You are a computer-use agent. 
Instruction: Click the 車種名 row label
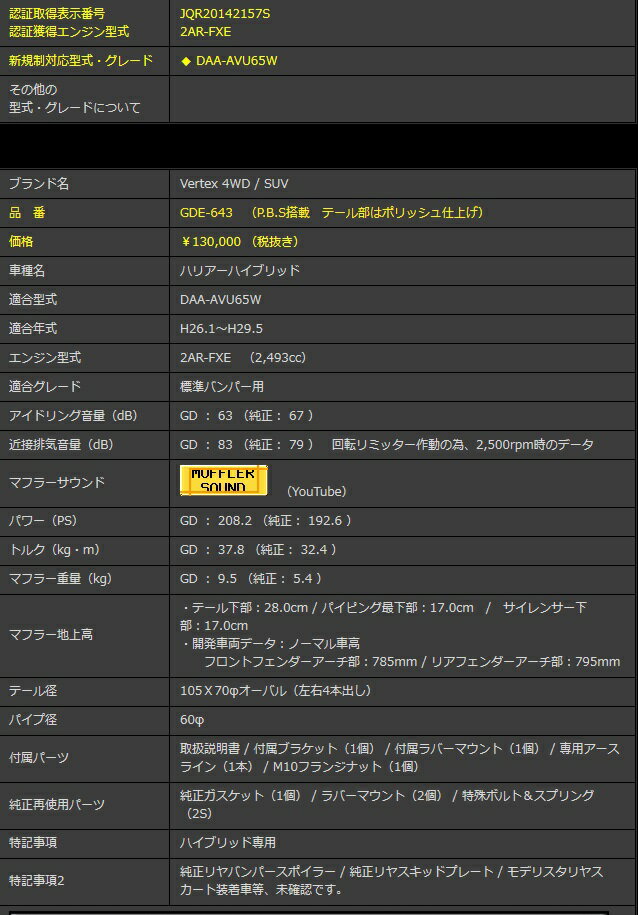27,270
